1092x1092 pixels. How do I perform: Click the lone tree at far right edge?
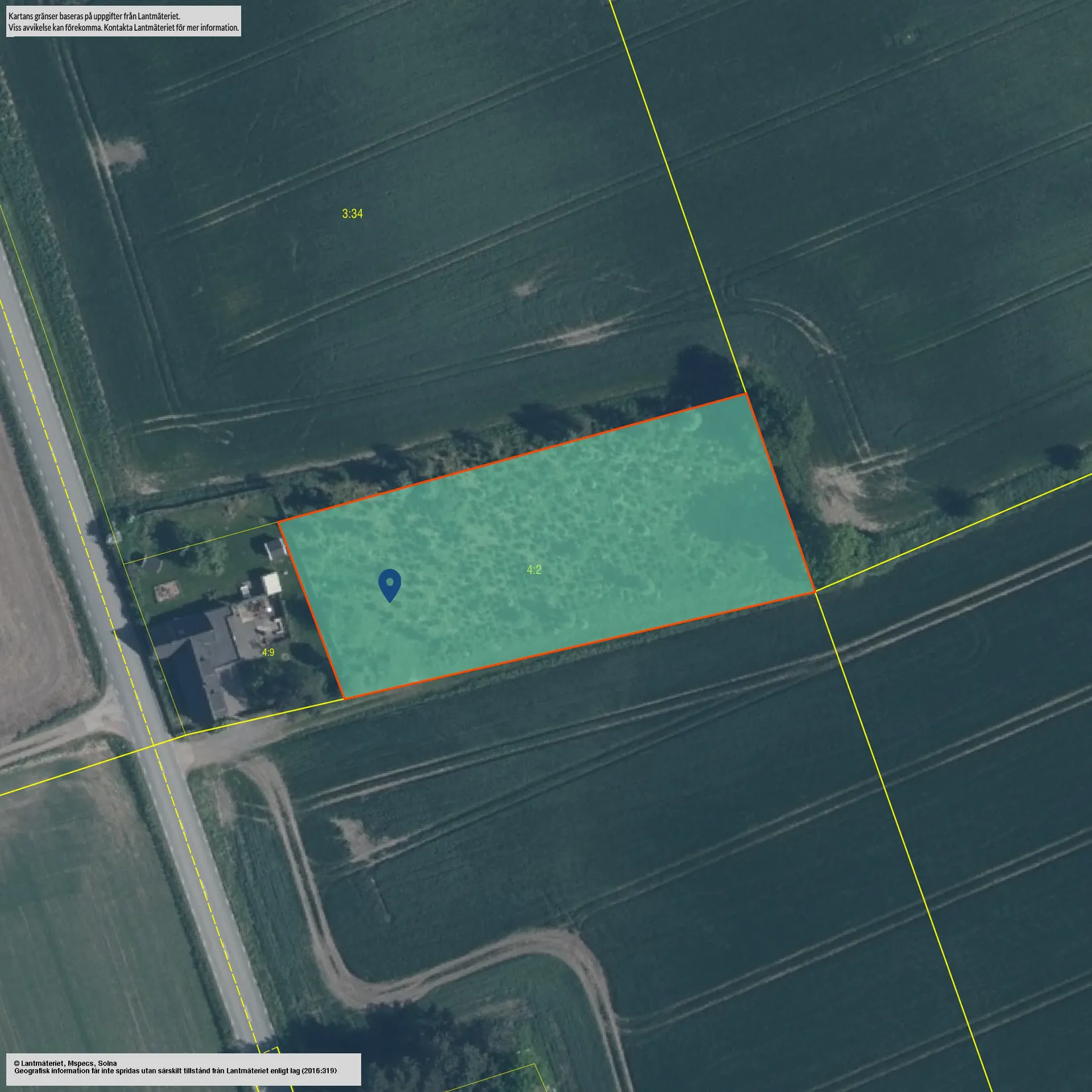click(x=1066, y=455)
